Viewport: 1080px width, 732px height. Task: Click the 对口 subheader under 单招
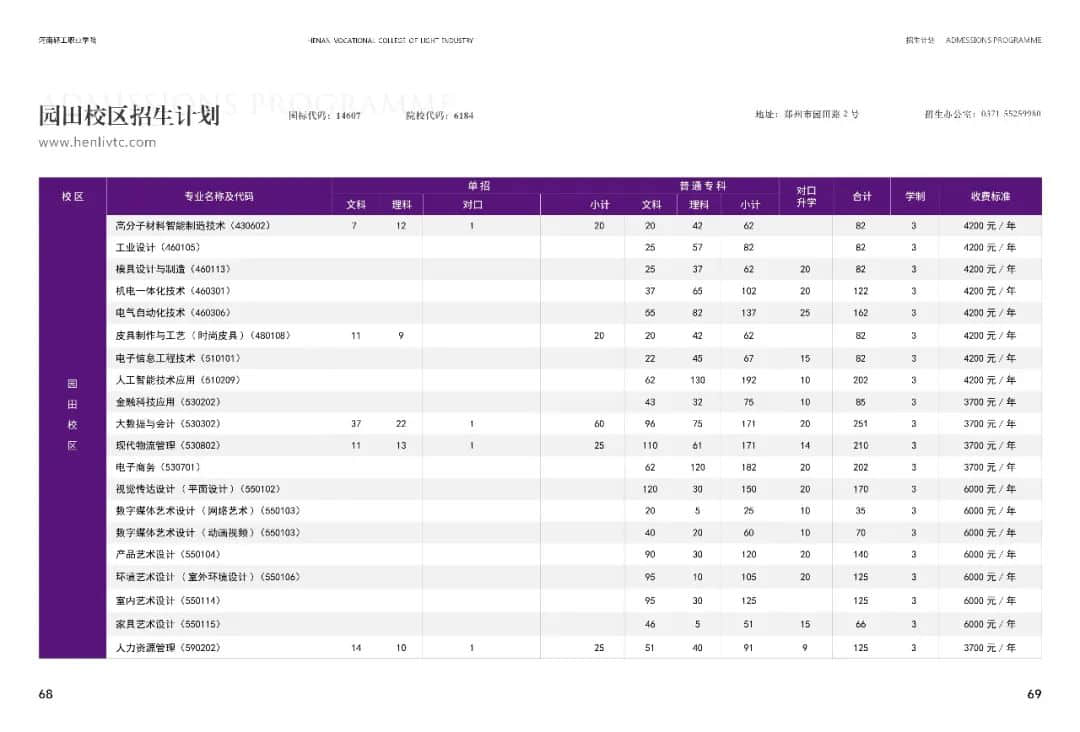coord(472,205)
